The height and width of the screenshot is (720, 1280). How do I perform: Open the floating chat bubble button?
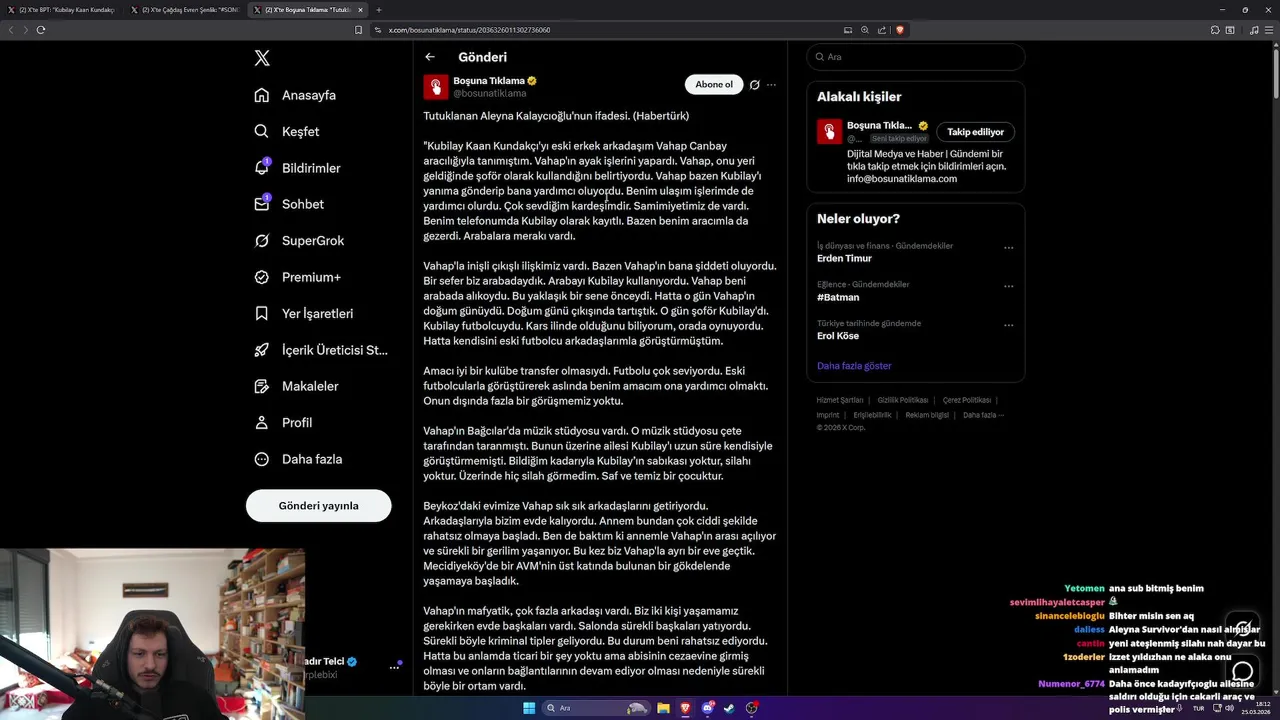coord(1243,671)
